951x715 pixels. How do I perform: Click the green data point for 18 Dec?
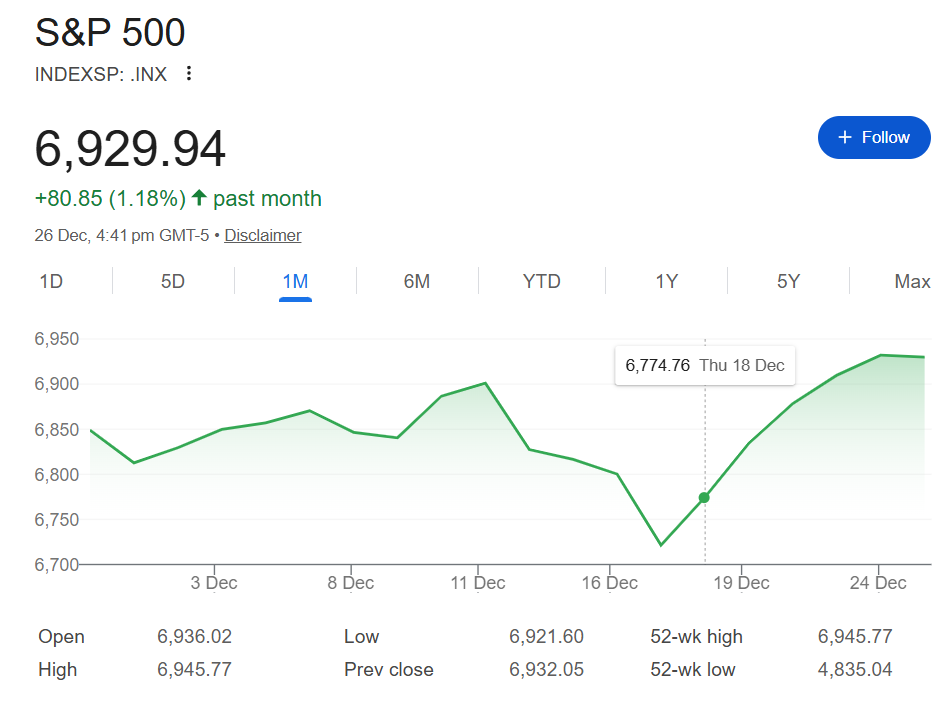point(704,497)
